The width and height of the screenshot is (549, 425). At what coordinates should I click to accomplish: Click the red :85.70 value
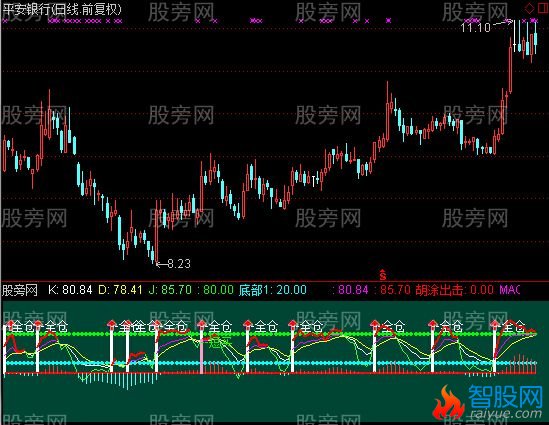tap(392, 290)
